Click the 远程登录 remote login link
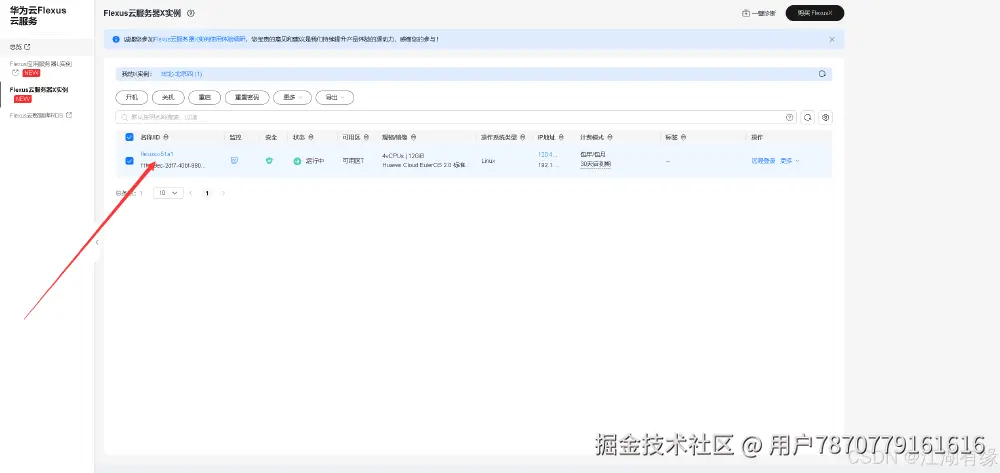1000x473 pixels. pyautogui.click(x=763, y=161)
